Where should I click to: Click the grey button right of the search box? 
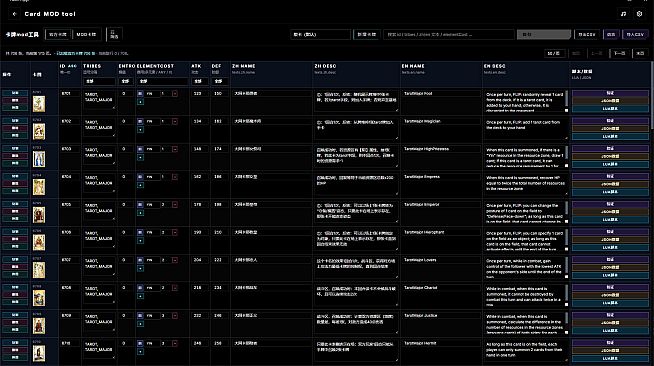544,35
